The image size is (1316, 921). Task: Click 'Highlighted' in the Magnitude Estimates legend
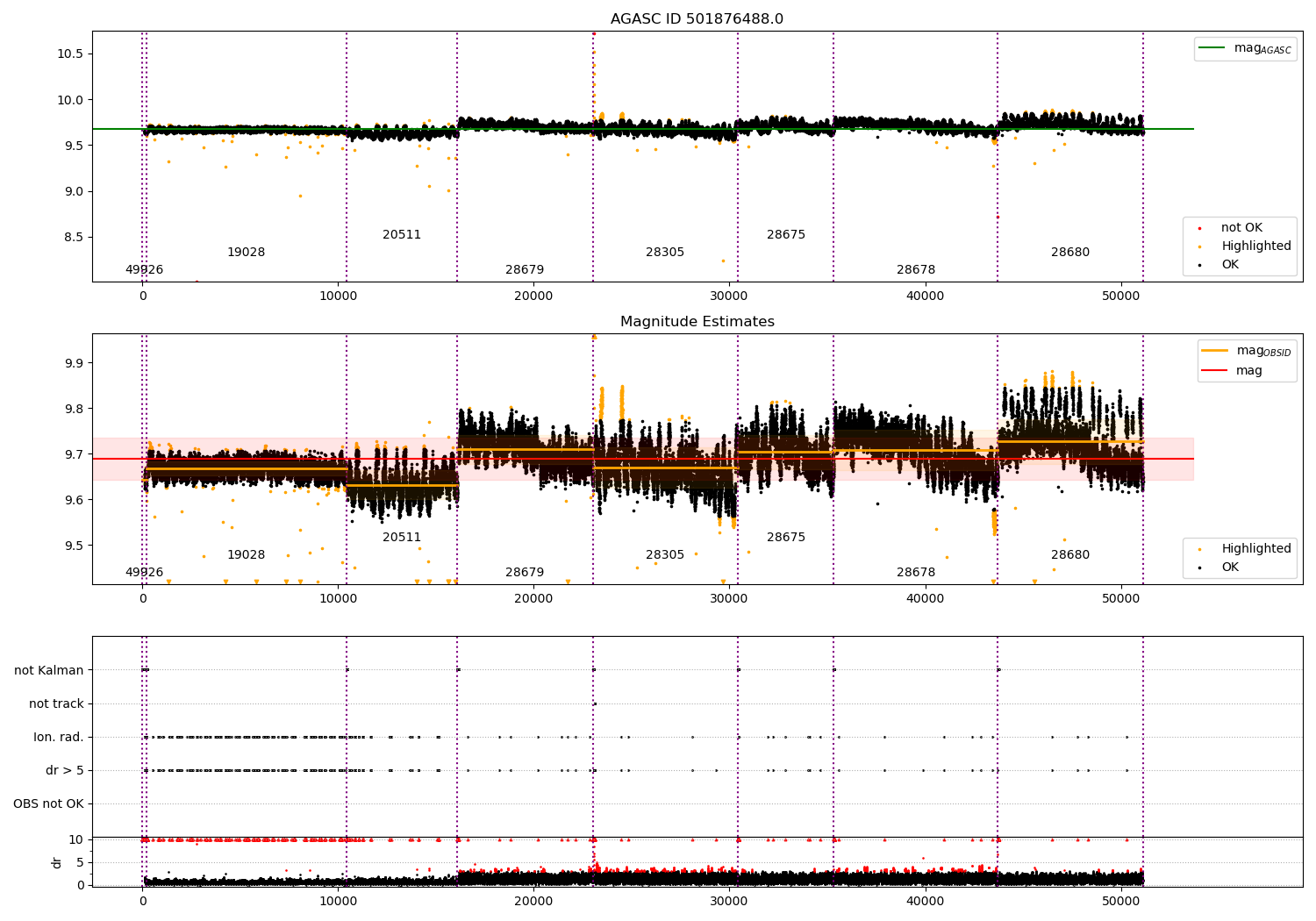click(x=1255, y=549)
